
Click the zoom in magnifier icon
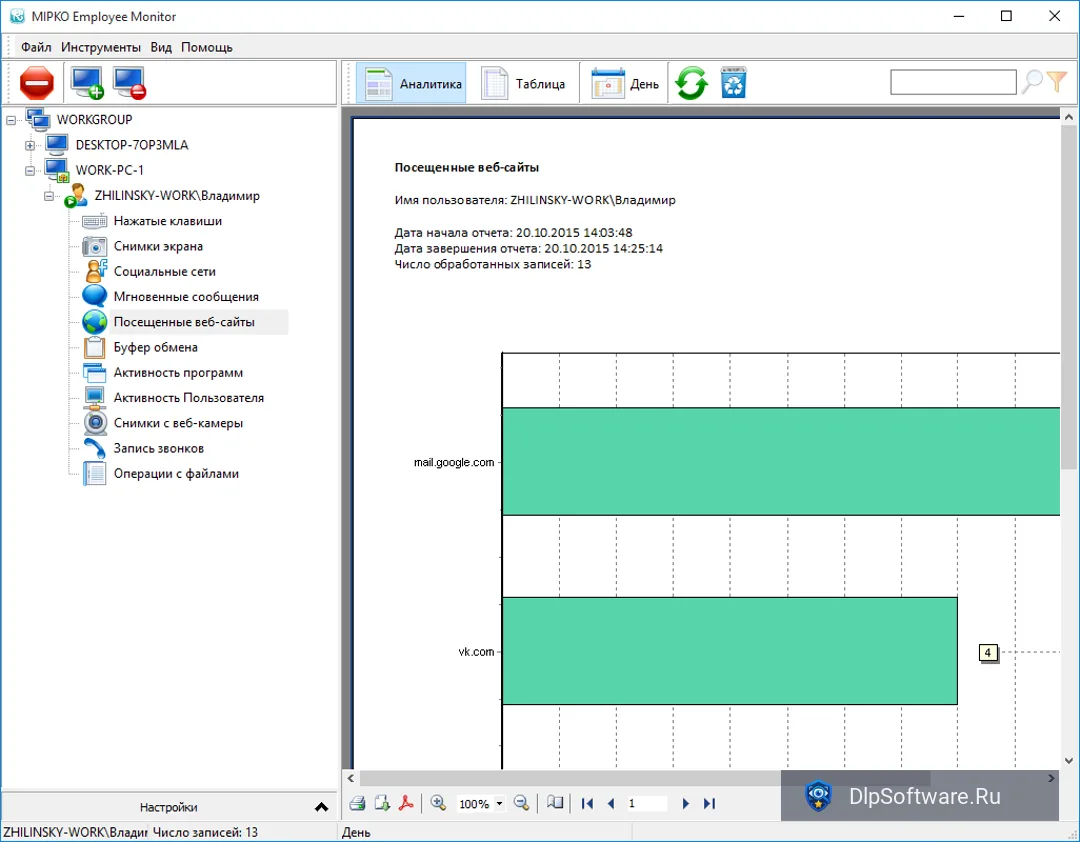coord(438,803)
